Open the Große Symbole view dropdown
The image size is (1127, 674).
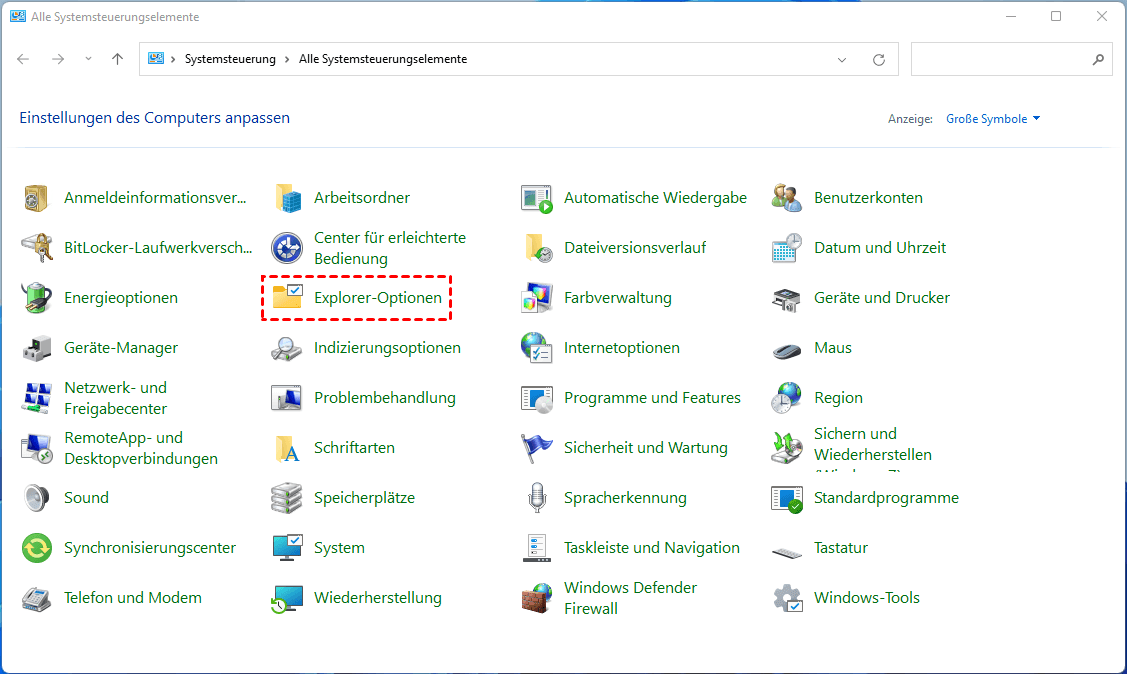[993, 119]
